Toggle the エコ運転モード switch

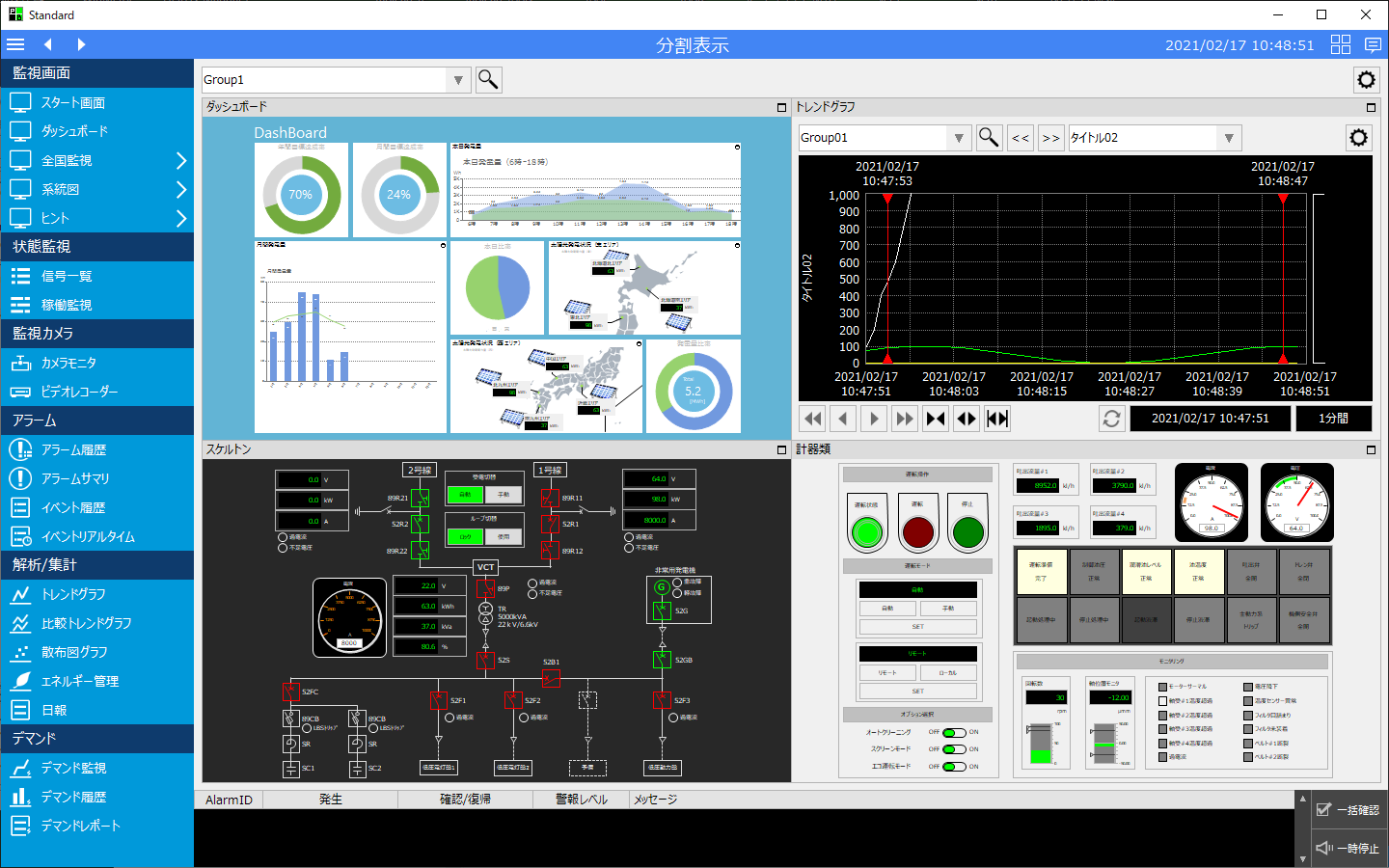[954, 767]
